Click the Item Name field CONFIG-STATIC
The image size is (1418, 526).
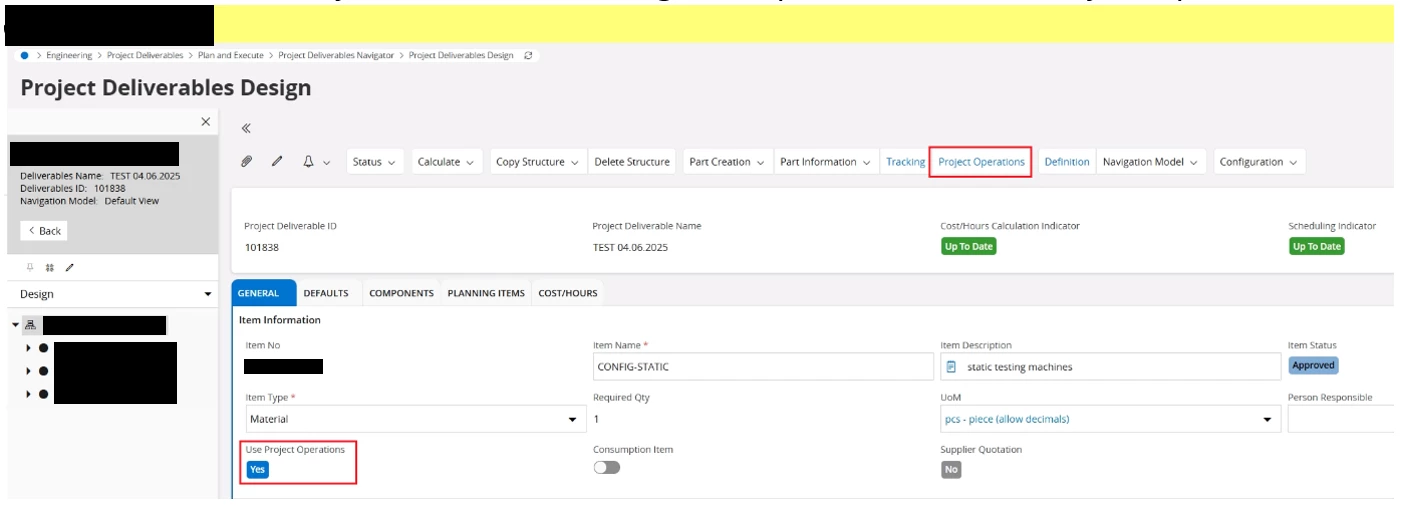[x=761, y=367]
